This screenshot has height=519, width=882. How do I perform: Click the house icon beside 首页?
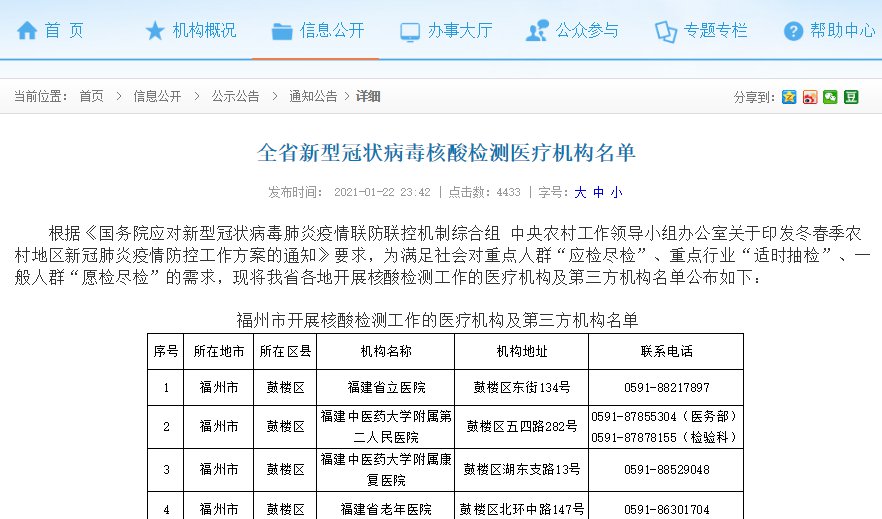click(27, 30)
